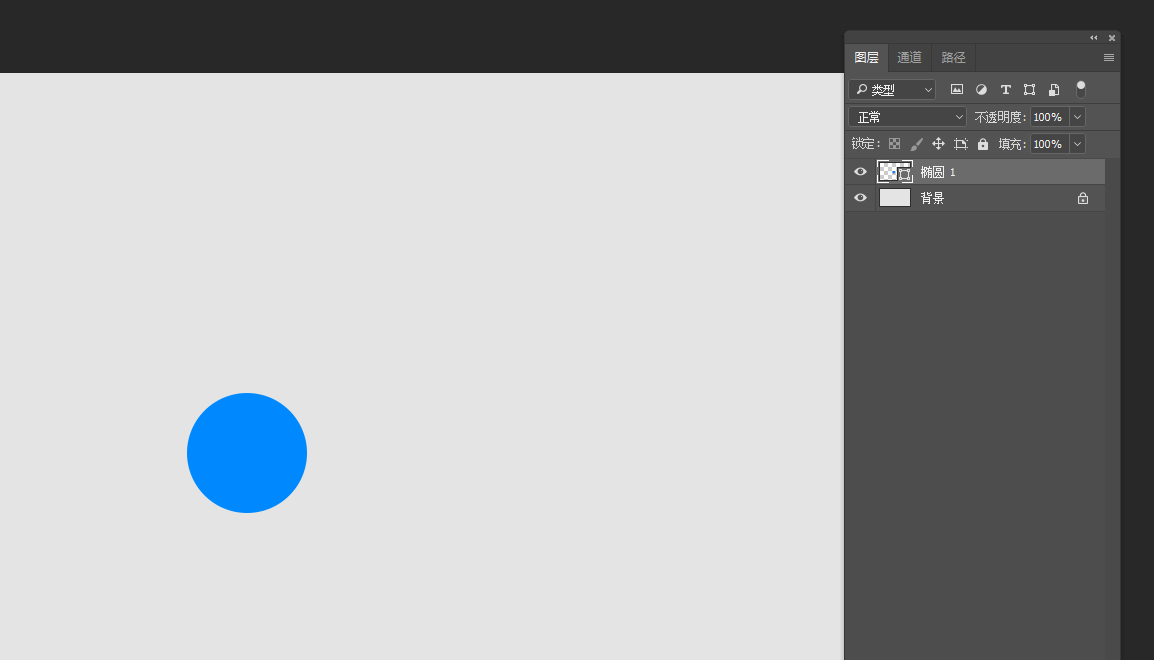Toggle the layer filtering on/off switch
Screen dimensions: 1154x660
(1080, 89)
